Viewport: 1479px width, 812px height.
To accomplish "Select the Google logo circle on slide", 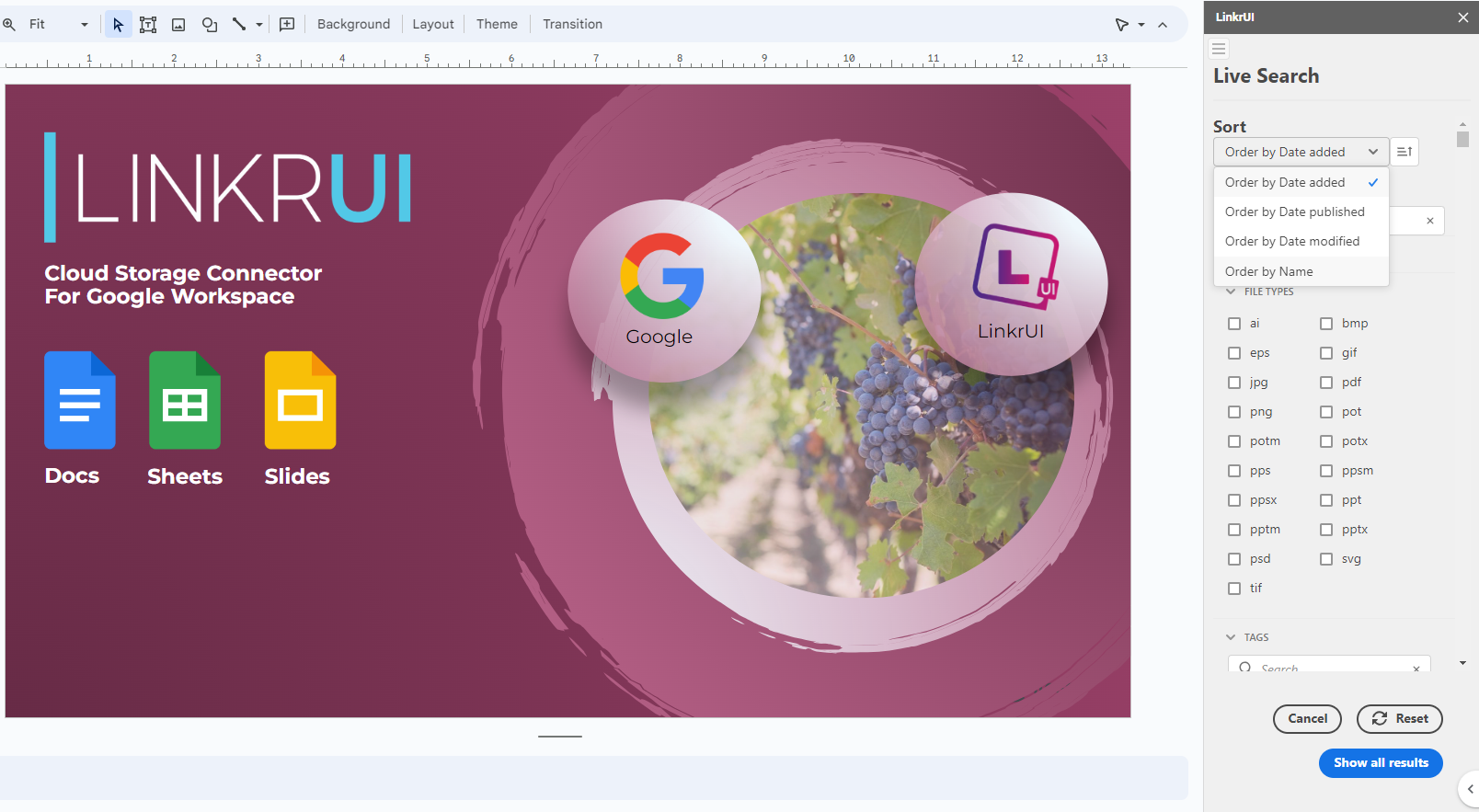I will point(664,291).
